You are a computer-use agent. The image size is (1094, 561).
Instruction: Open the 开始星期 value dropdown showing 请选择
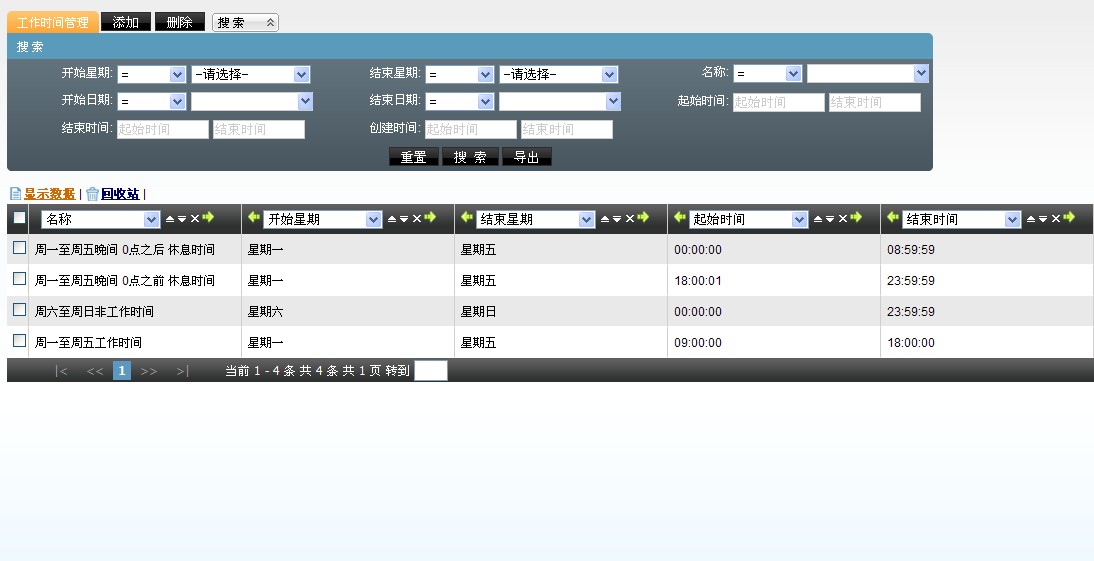click(250, 74)
